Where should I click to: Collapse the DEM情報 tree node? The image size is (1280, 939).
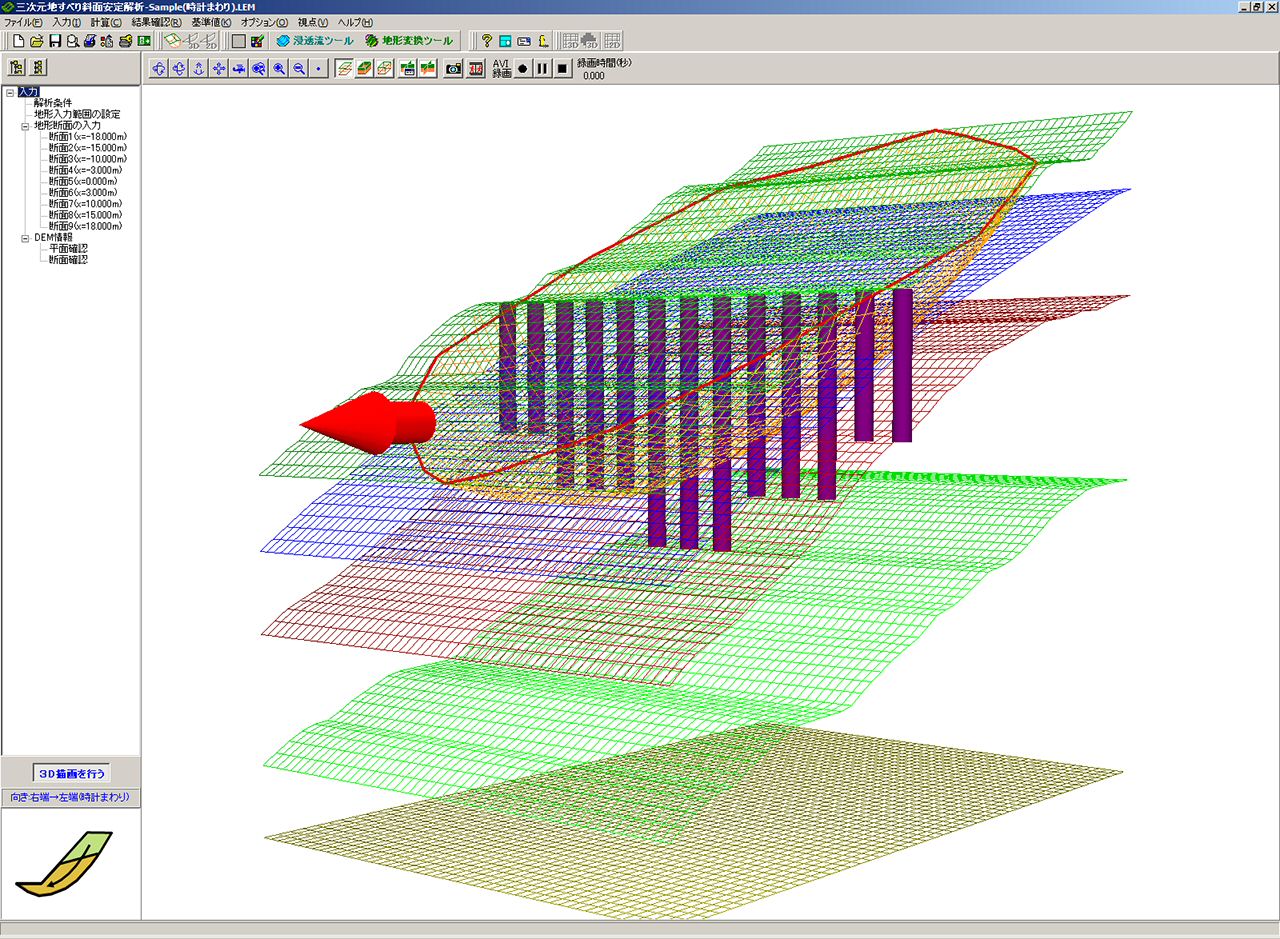click(25, 238)
